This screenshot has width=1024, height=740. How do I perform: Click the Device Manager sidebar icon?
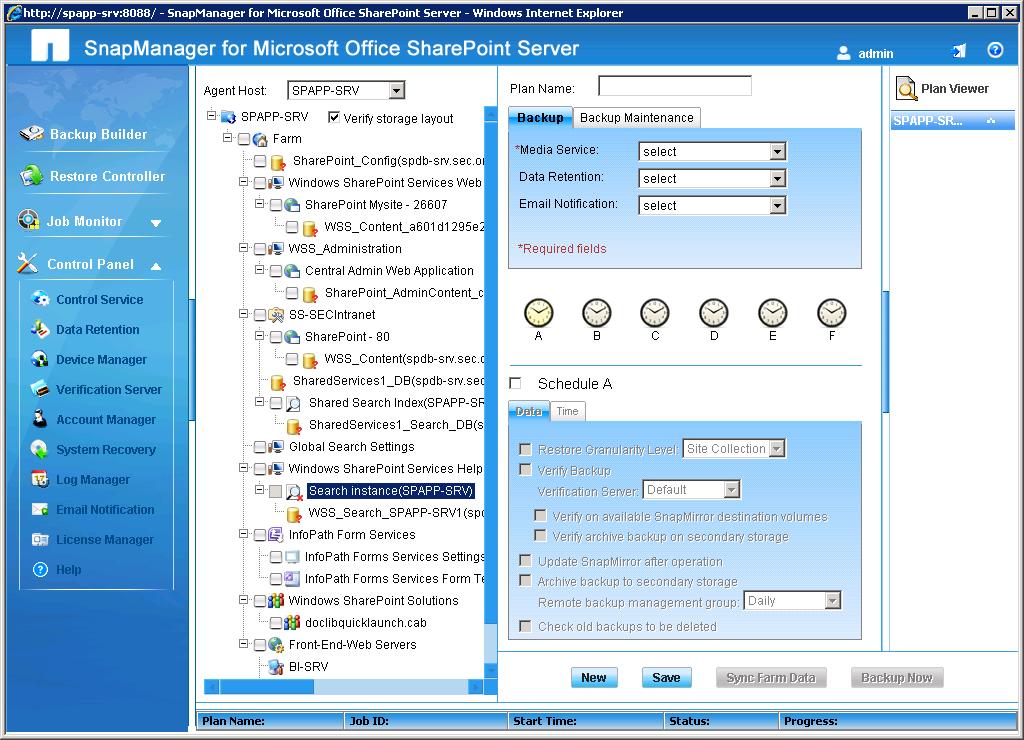point(40,359)
